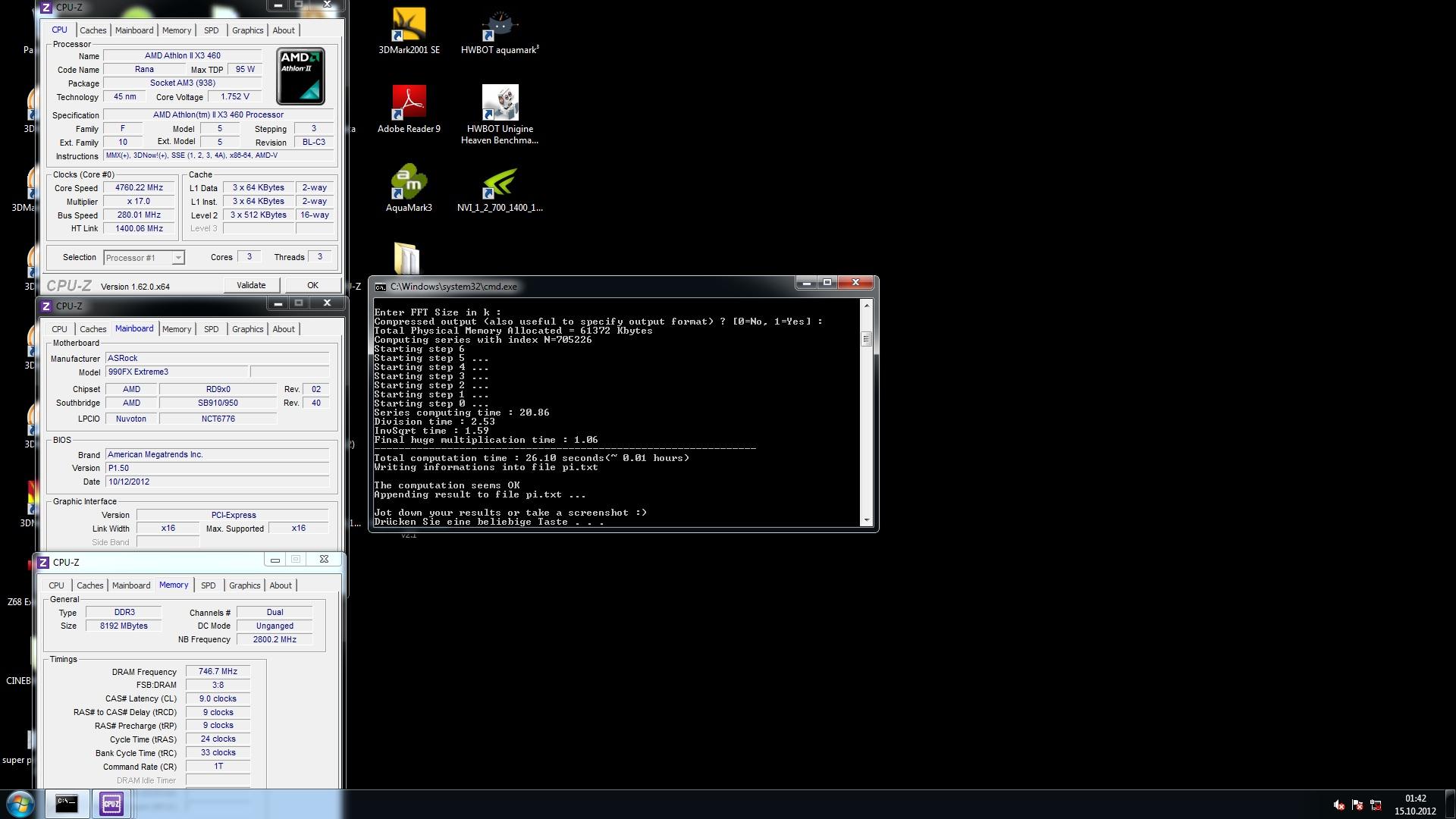1456x819 pixels.
Task: Click 'Total computation time' line in cmd
Action: (532, 458)
